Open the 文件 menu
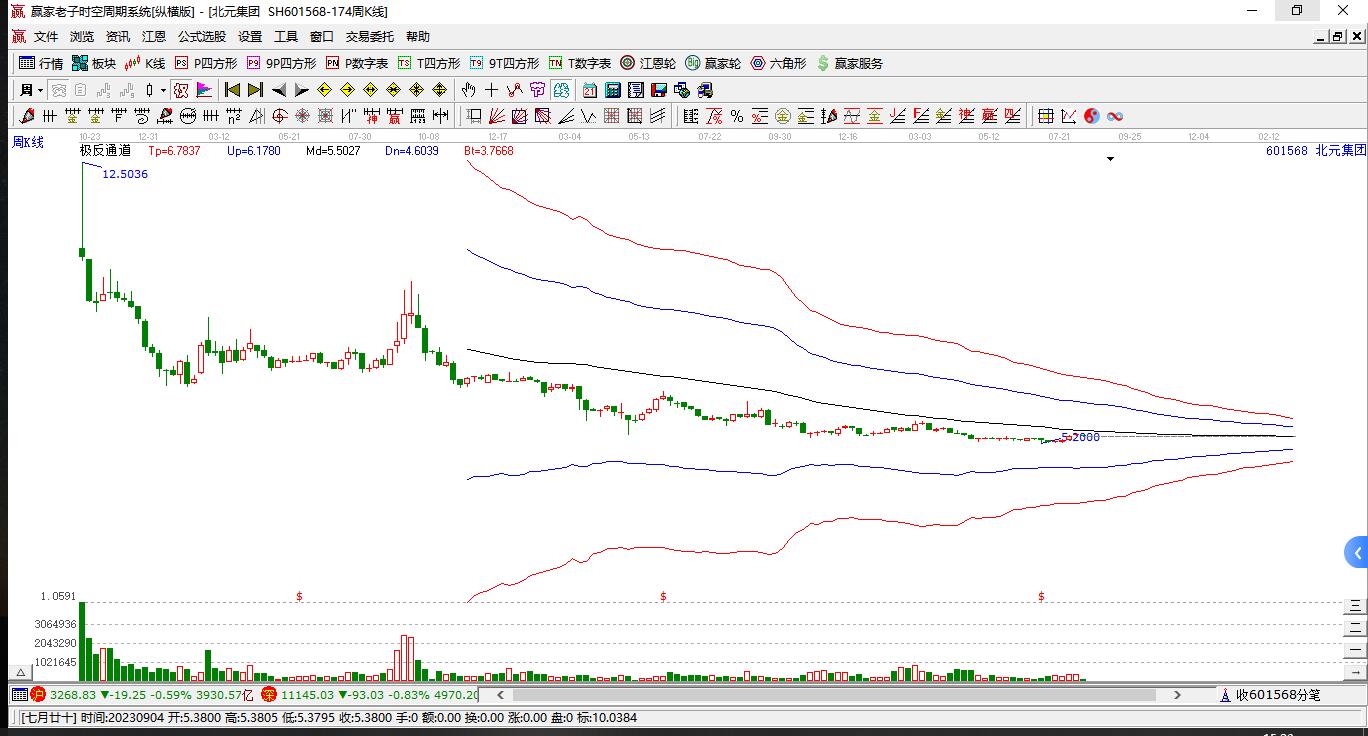Image resolution: width=1368 pixels, height=736 pixels. pyautogui.click(x=46, y=37)
